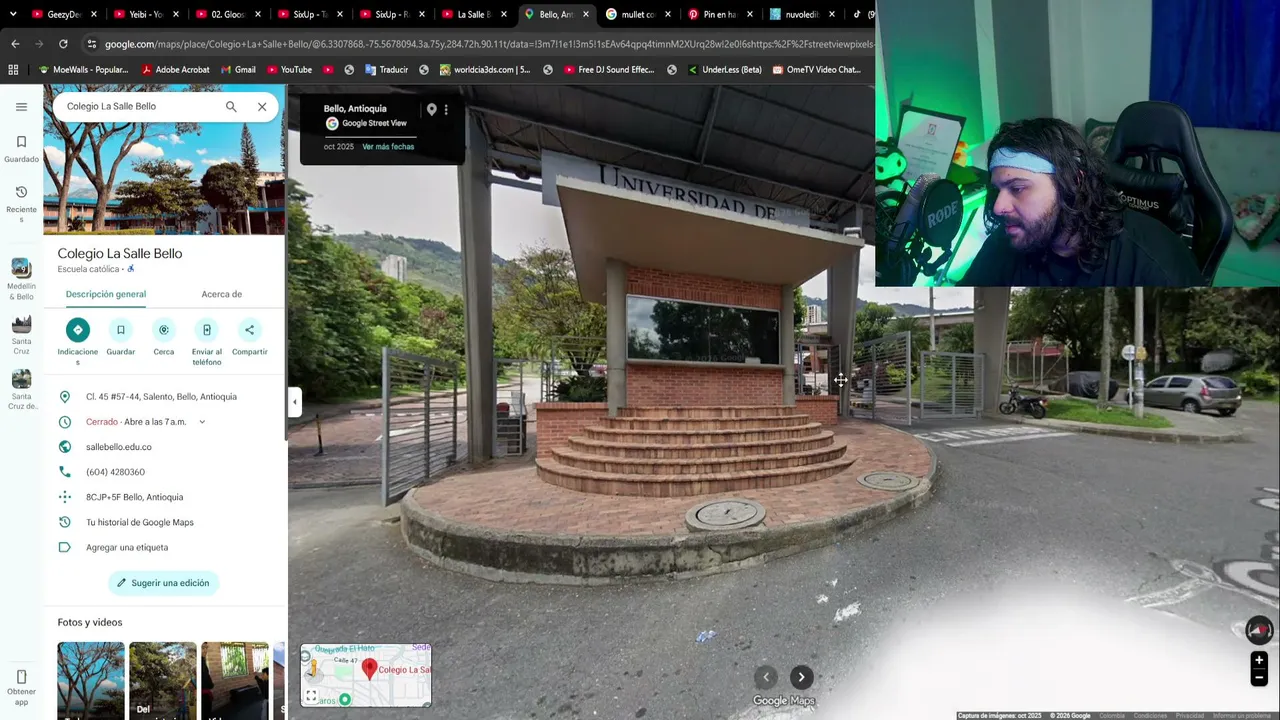Open the sallebello.edu.co website link
This screenshot has height=720, width=1280.
click(x=119, y=447)
